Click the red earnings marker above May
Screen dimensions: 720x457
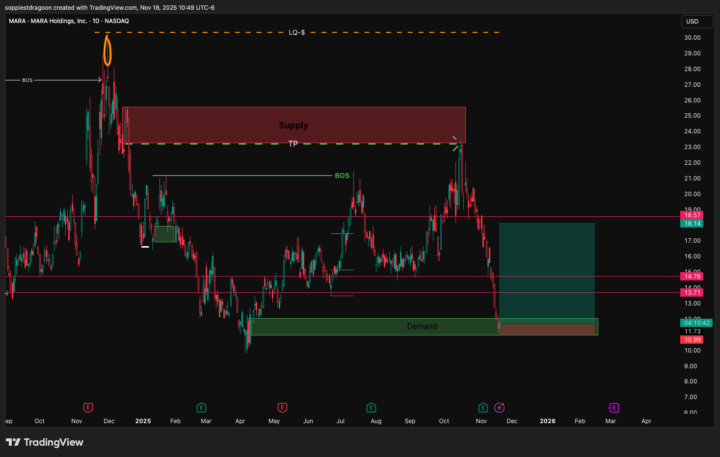coord(282,407)
